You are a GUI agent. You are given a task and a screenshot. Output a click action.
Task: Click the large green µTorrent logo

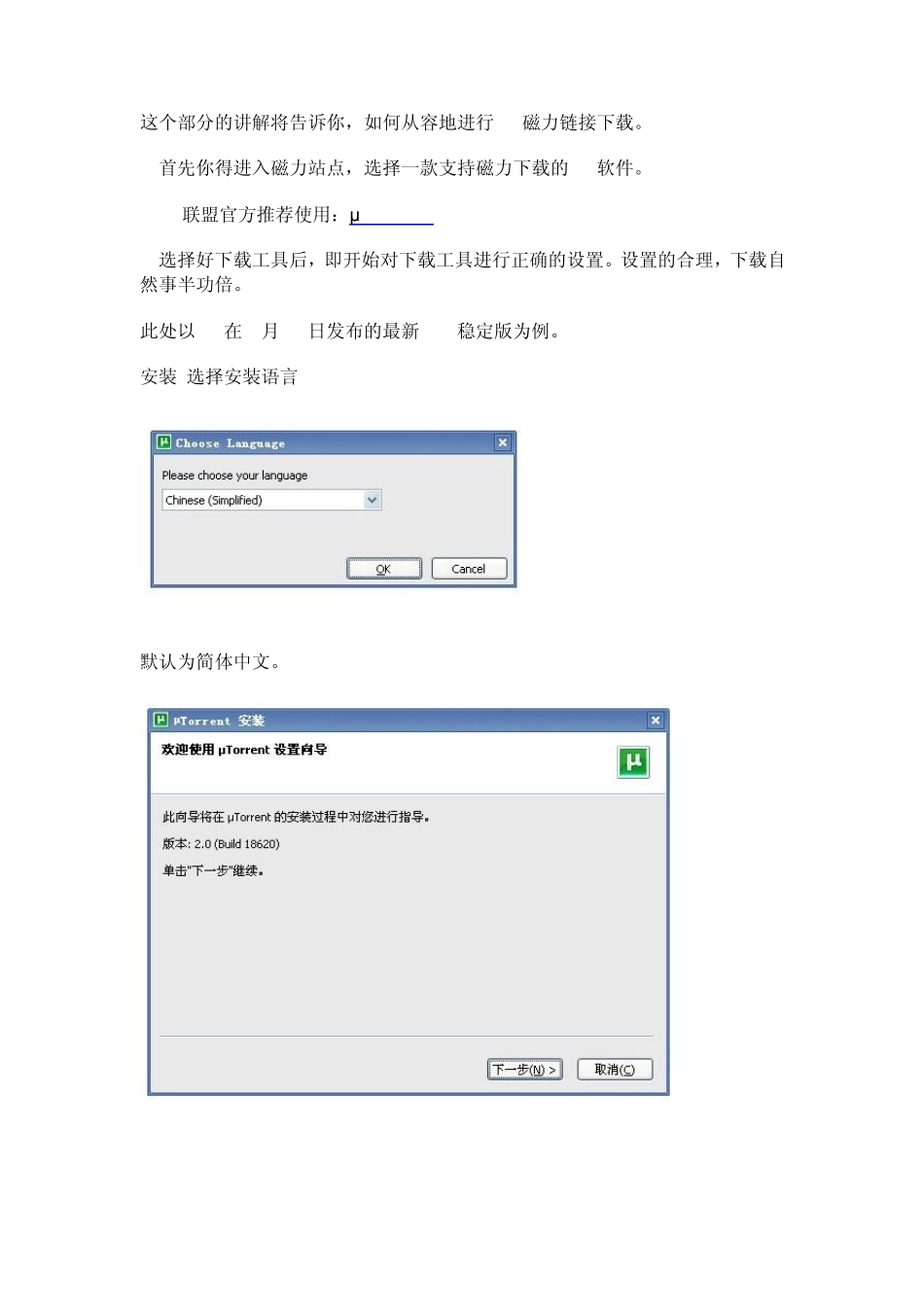(x=633, y=762)
